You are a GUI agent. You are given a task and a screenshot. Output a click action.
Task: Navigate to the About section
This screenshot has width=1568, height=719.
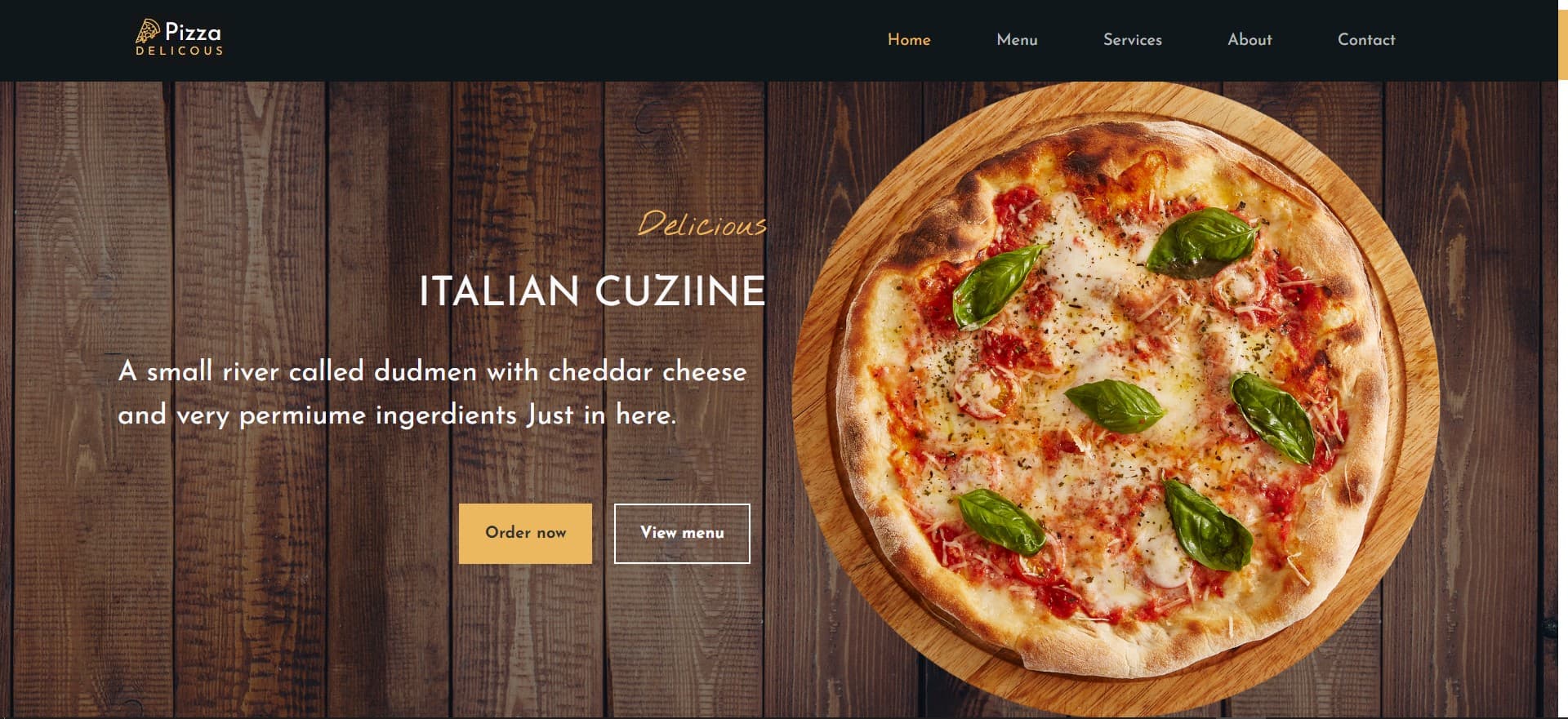point(1249,39)
